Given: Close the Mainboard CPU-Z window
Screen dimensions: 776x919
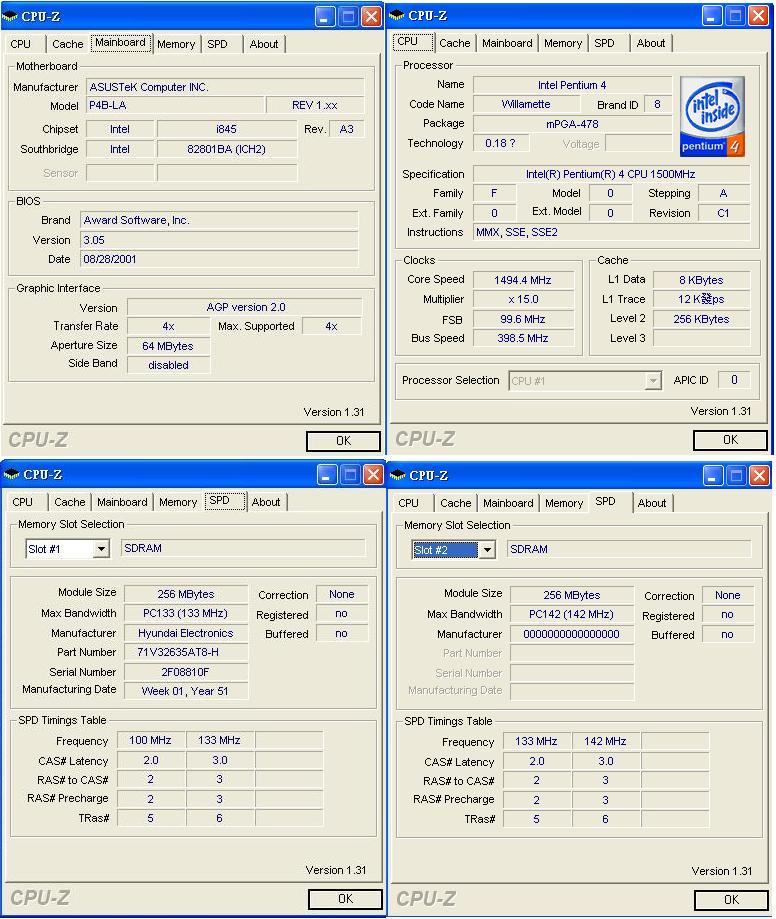Looking at the screenshot, I should point(372,16).
